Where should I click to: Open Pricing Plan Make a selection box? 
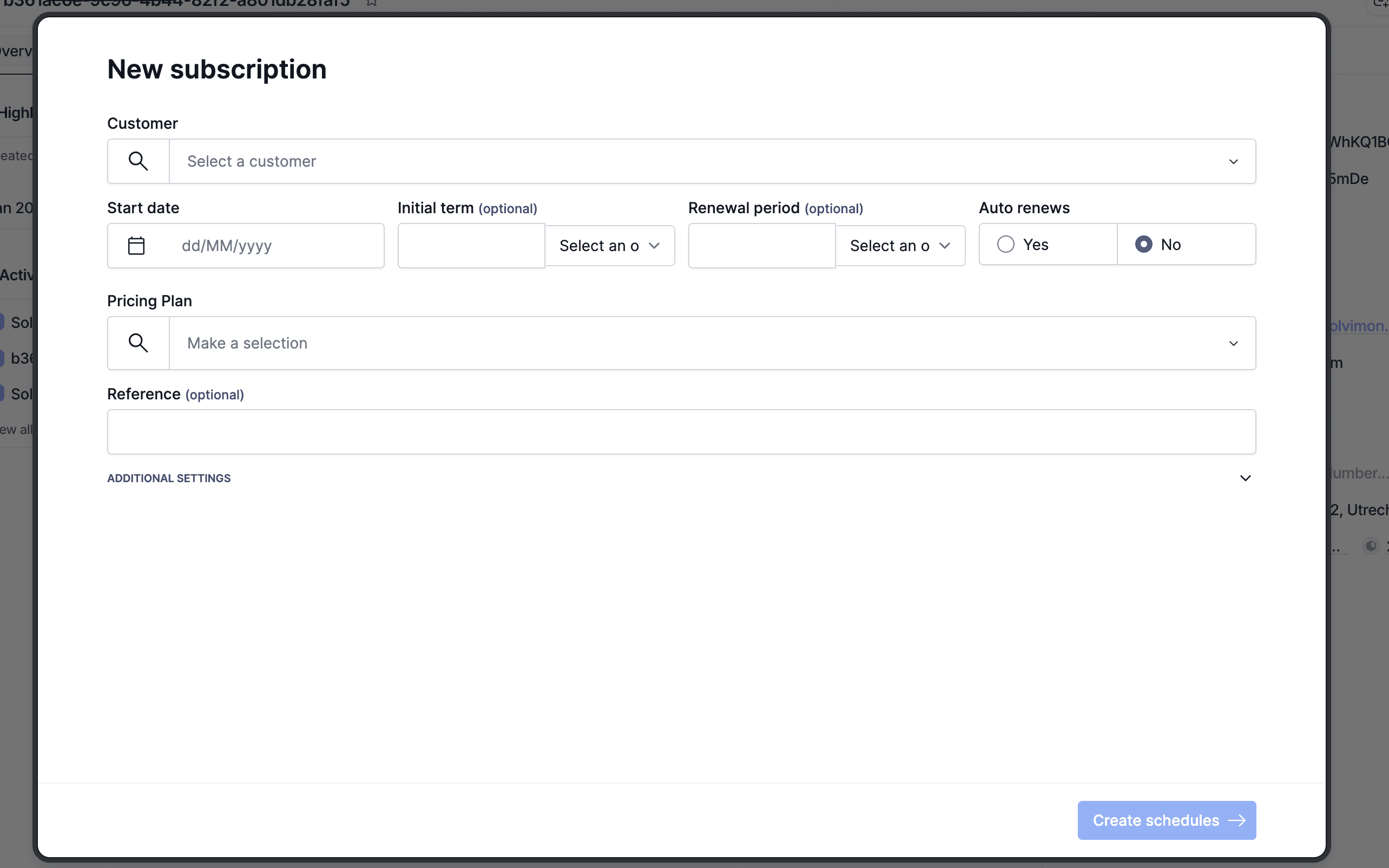689,343
